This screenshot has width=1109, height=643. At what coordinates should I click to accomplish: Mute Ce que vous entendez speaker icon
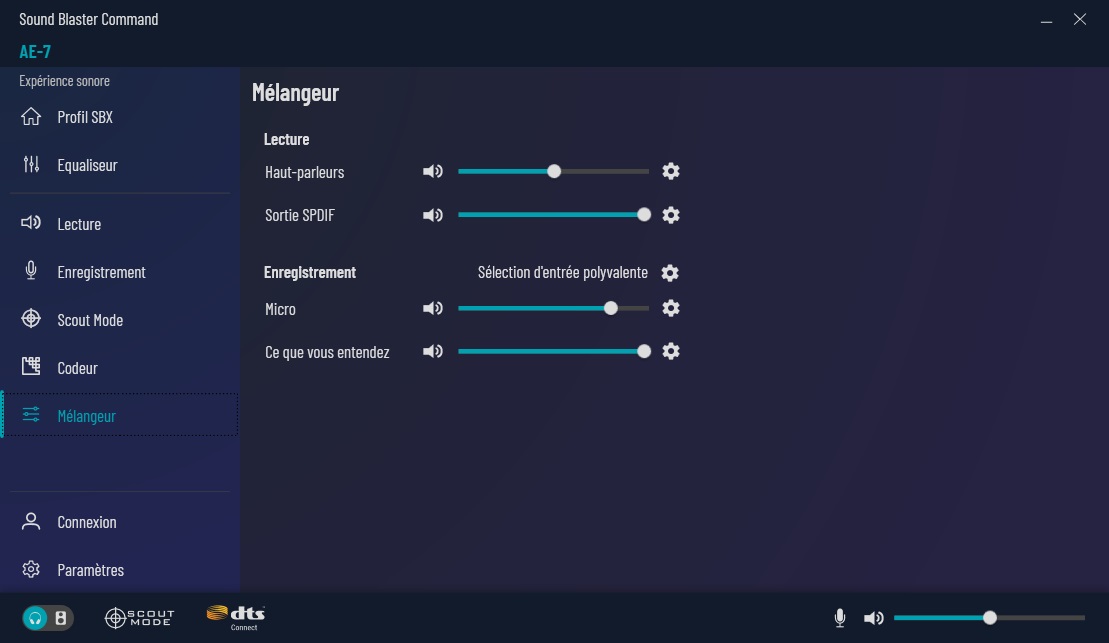point(433,352)
